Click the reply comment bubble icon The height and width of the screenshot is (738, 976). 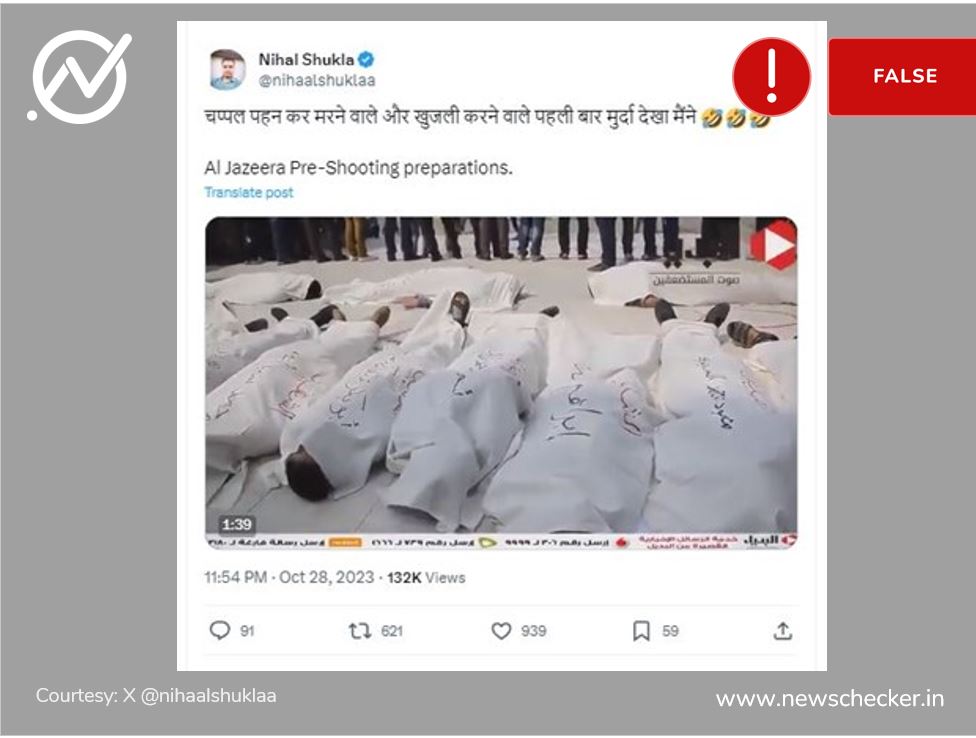click(220, 630)
